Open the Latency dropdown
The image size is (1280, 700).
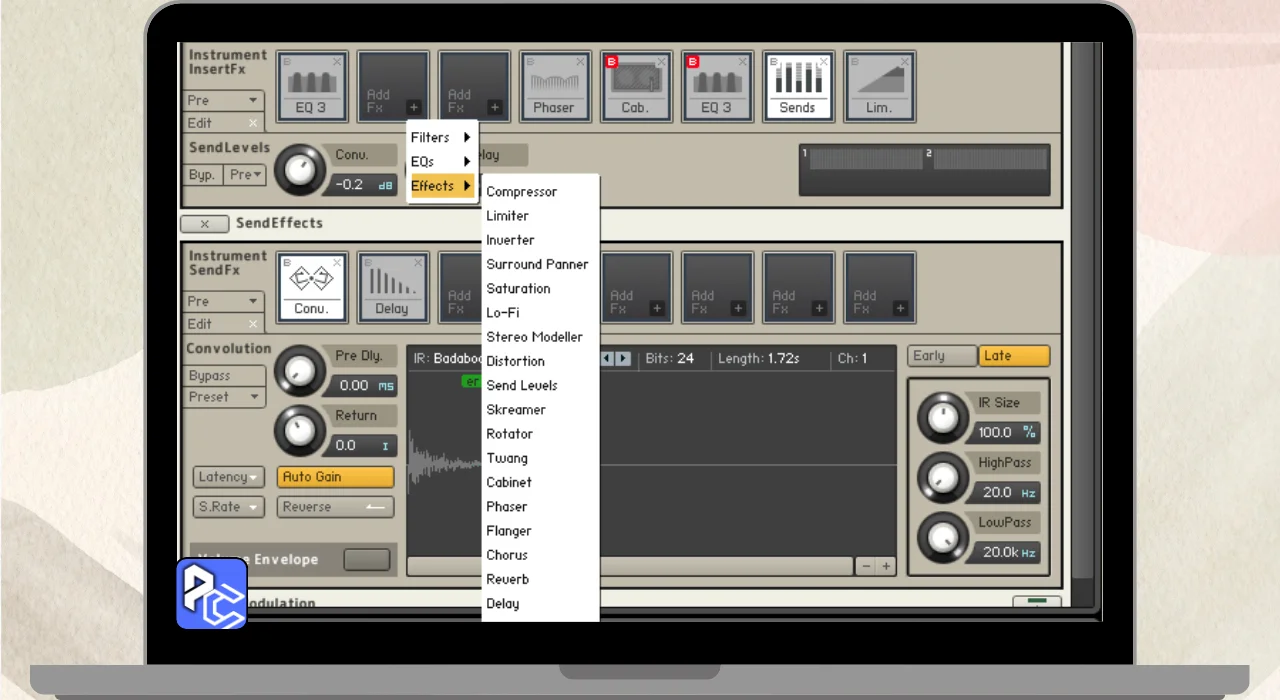229,477
